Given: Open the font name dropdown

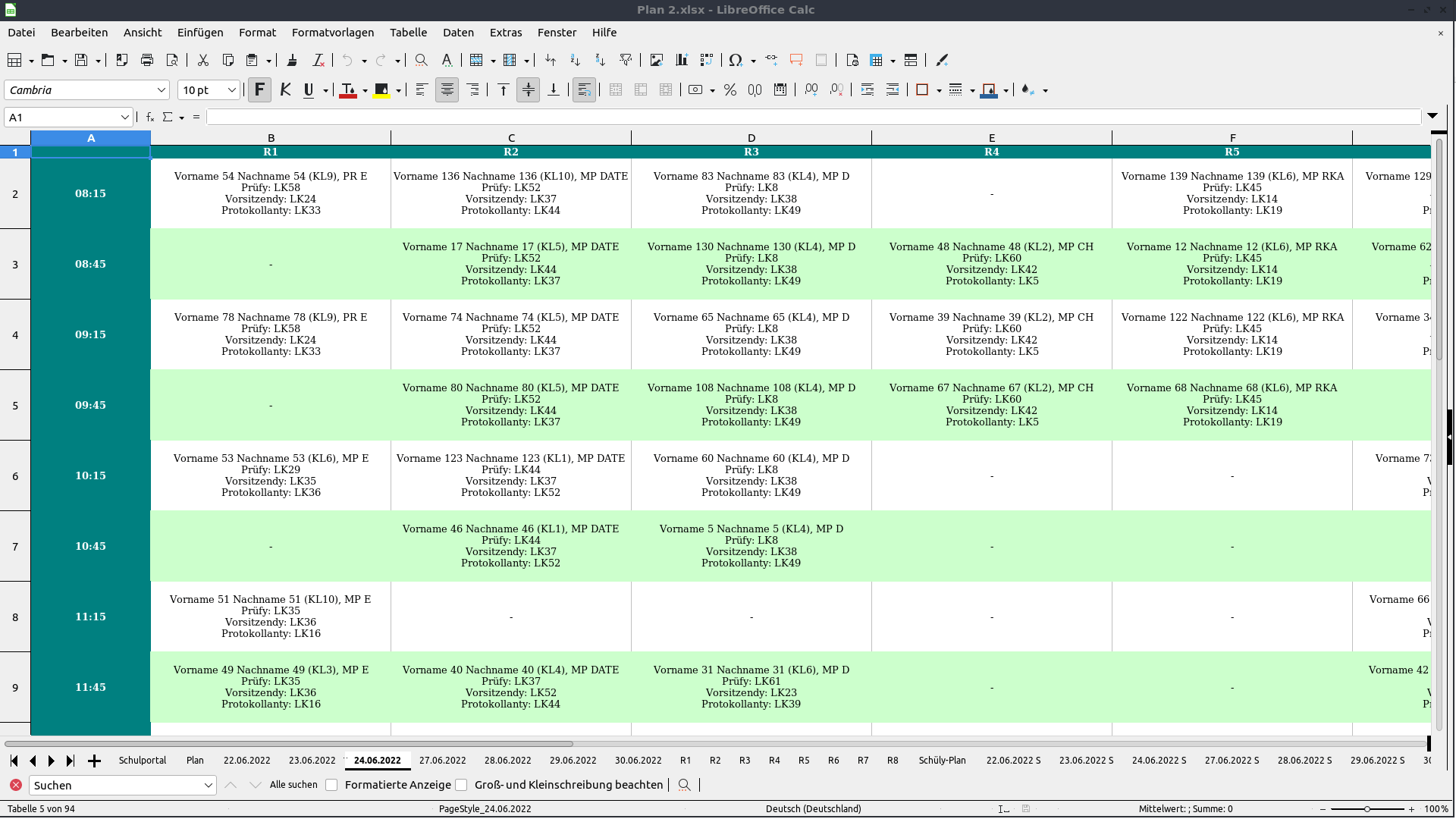Looking at the screenshot, I should [x=162, y=89].
